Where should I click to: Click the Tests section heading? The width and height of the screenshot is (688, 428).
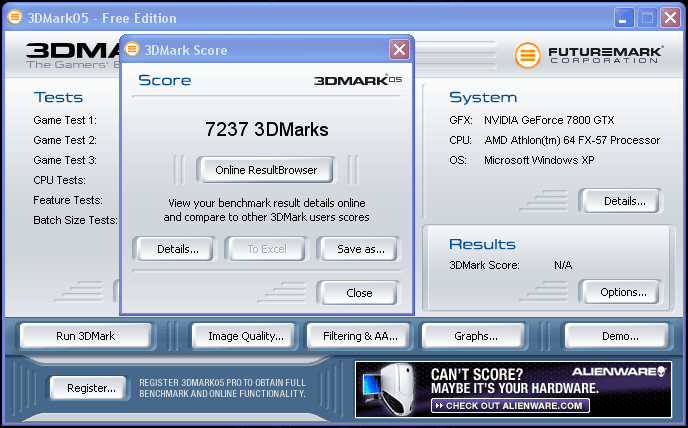[58, 97]
